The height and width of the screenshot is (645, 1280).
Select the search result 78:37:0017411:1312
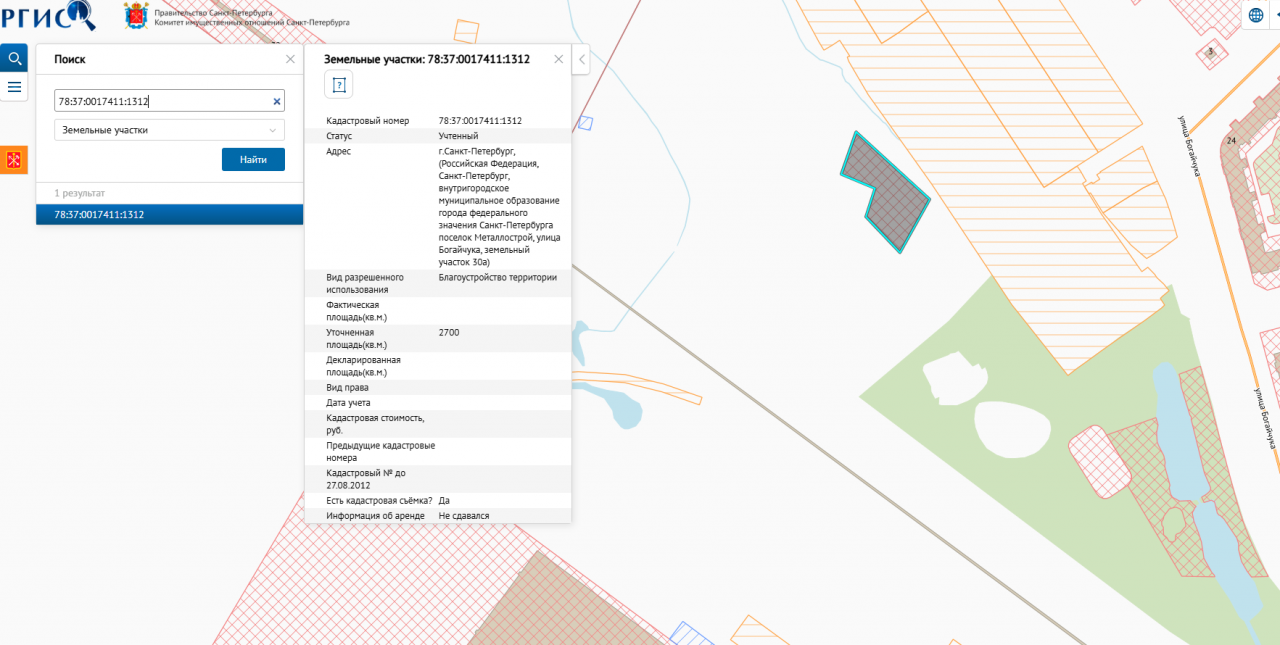169,214
